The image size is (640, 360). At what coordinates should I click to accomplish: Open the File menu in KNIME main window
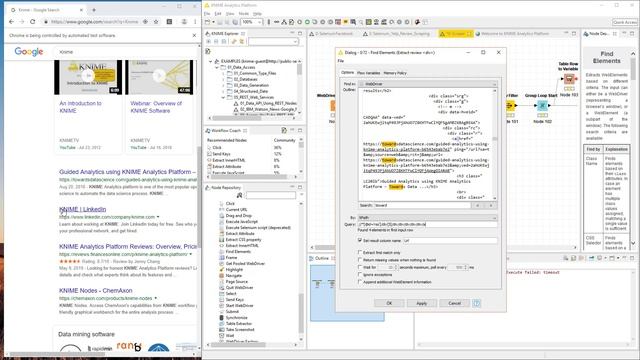[x=207, y=13]
